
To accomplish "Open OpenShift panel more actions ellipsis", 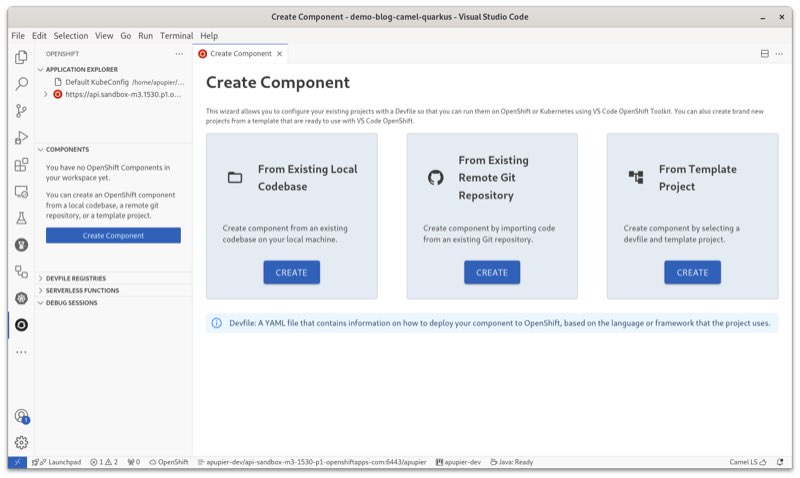I will click(x=179, y=54).
